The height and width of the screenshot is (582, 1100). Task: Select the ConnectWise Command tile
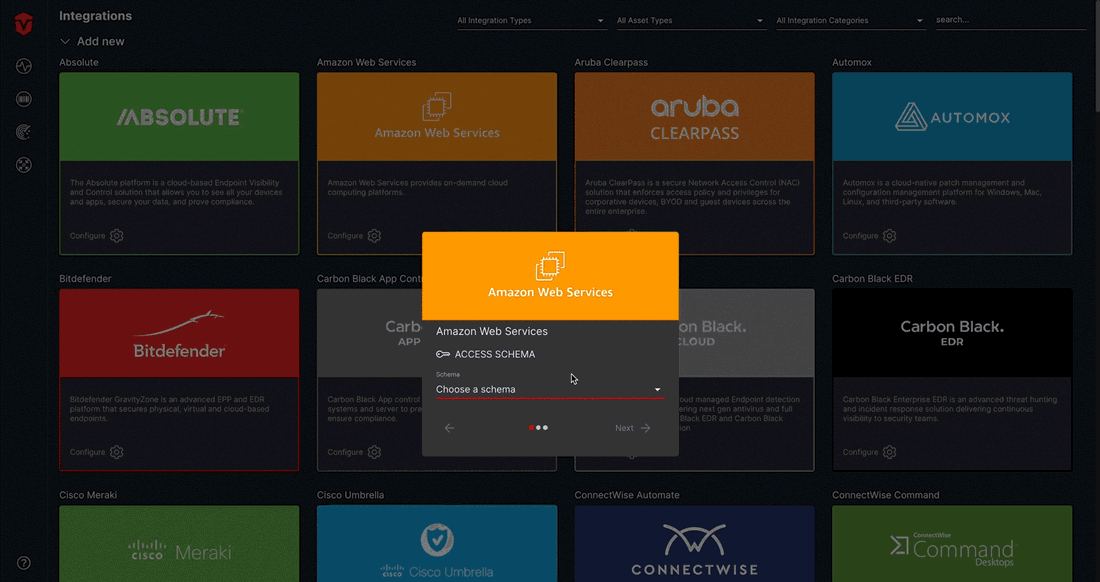point(952,543)
